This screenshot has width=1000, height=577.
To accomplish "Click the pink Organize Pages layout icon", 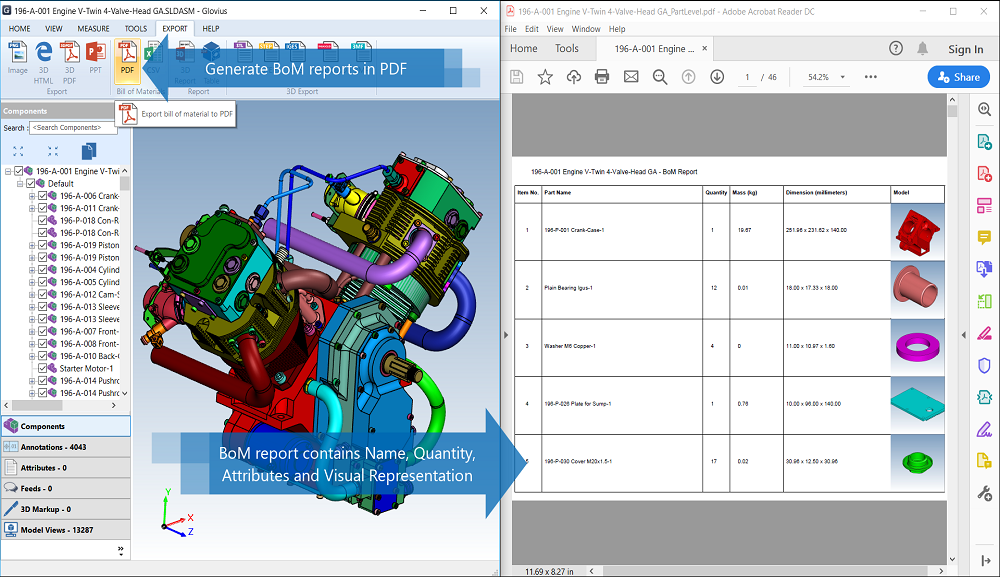I will tap(984, 205).
